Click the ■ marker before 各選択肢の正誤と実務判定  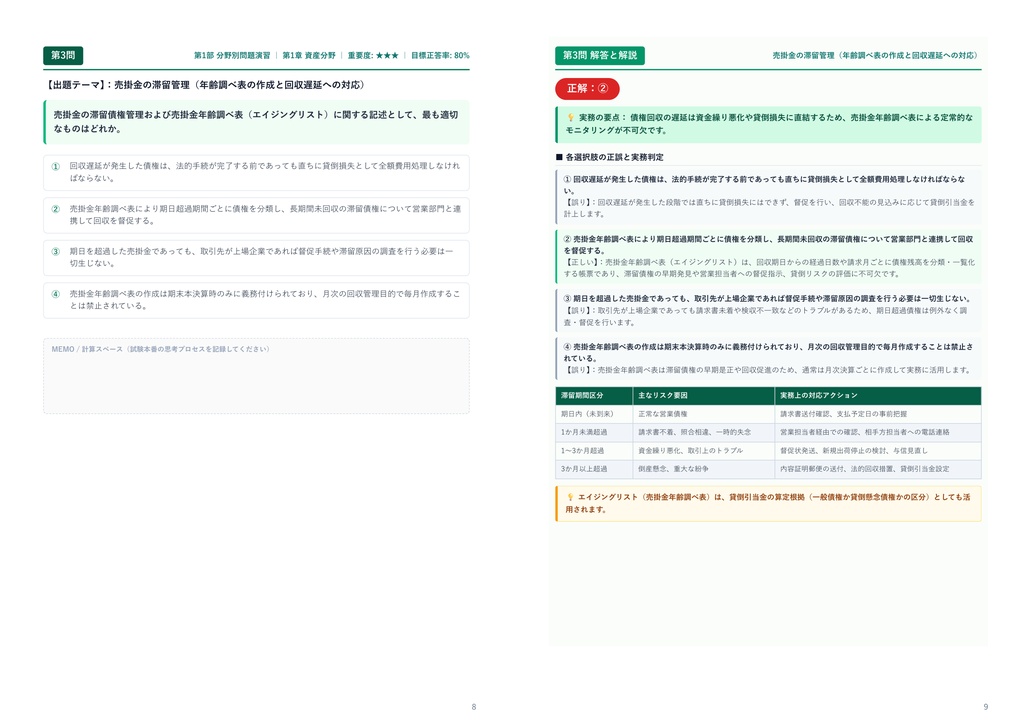click(559, 157)
